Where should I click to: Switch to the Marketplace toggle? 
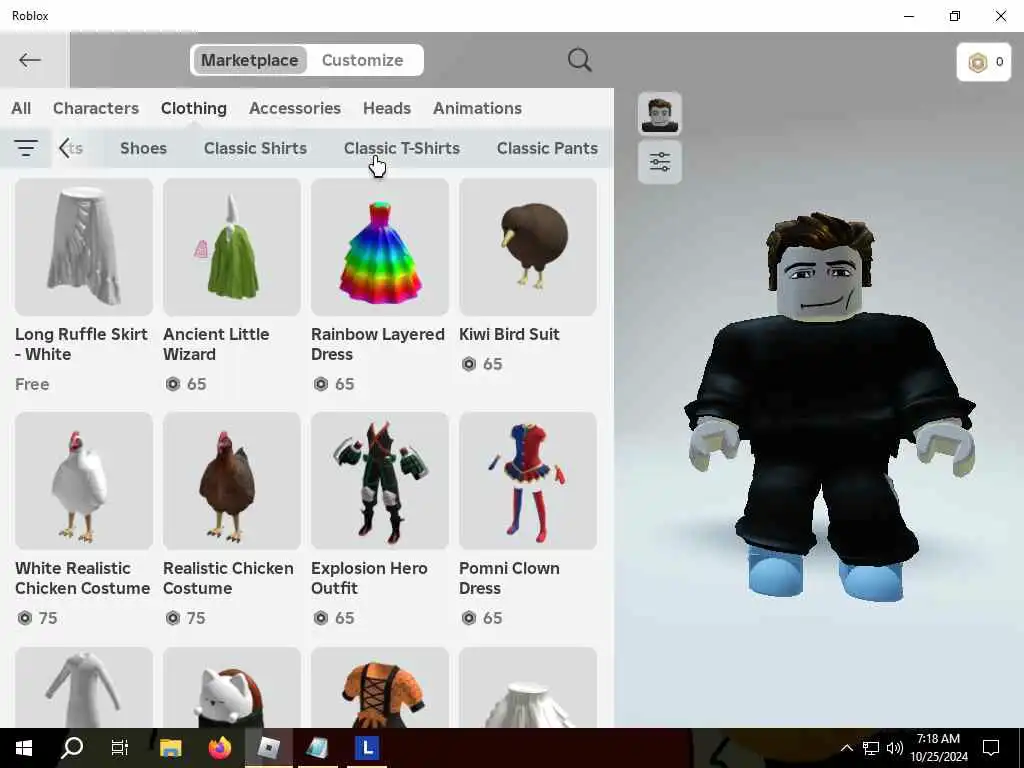point(249,60)
